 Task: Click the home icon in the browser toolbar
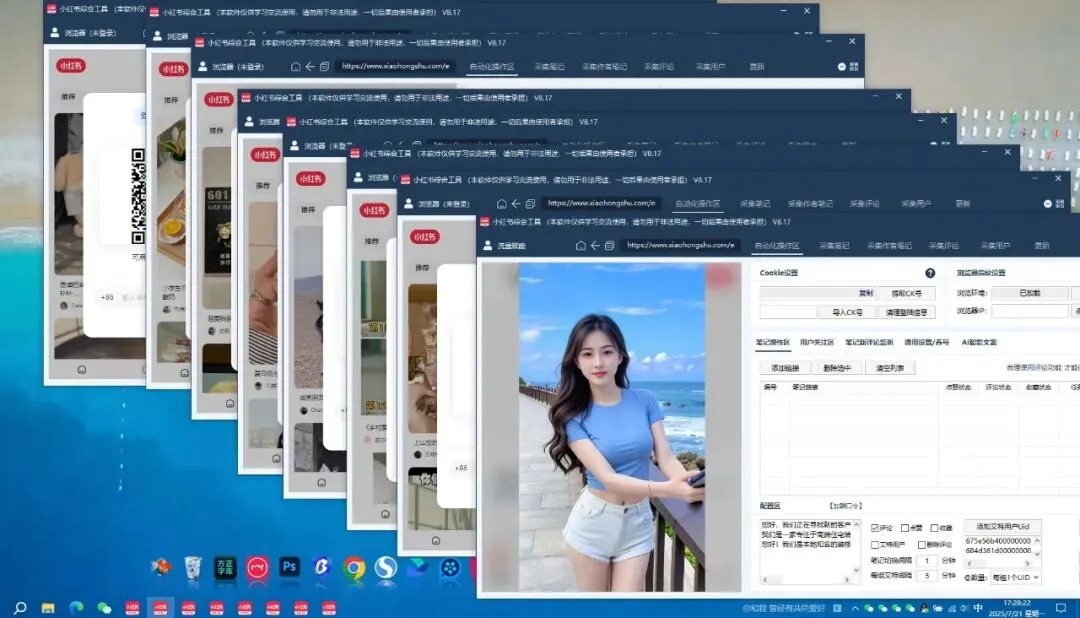coord(581,246)
